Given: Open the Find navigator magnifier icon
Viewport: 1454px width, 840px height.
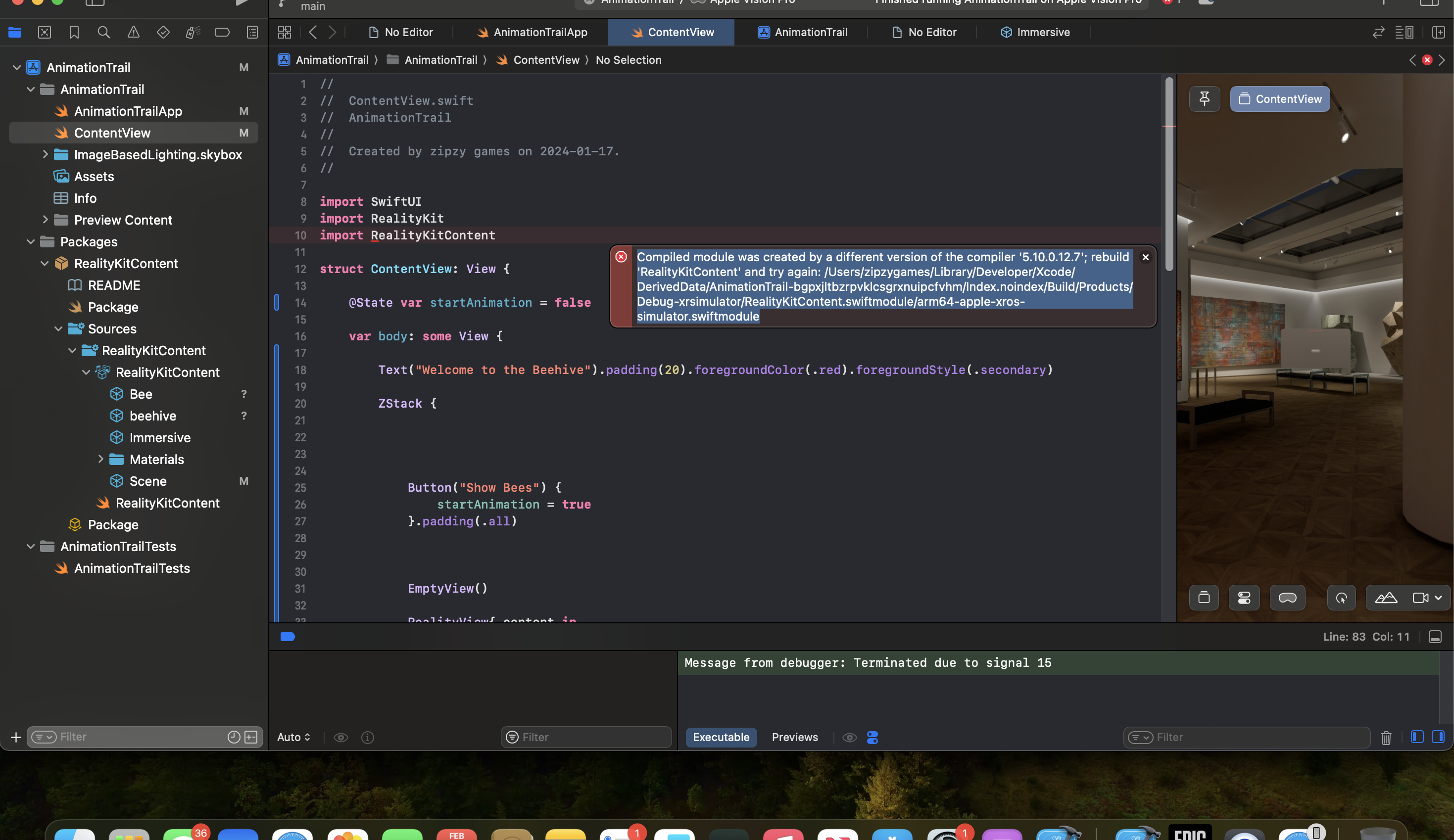Looking at the screenshot, I should pyautogui.click(x=104, y=32).
